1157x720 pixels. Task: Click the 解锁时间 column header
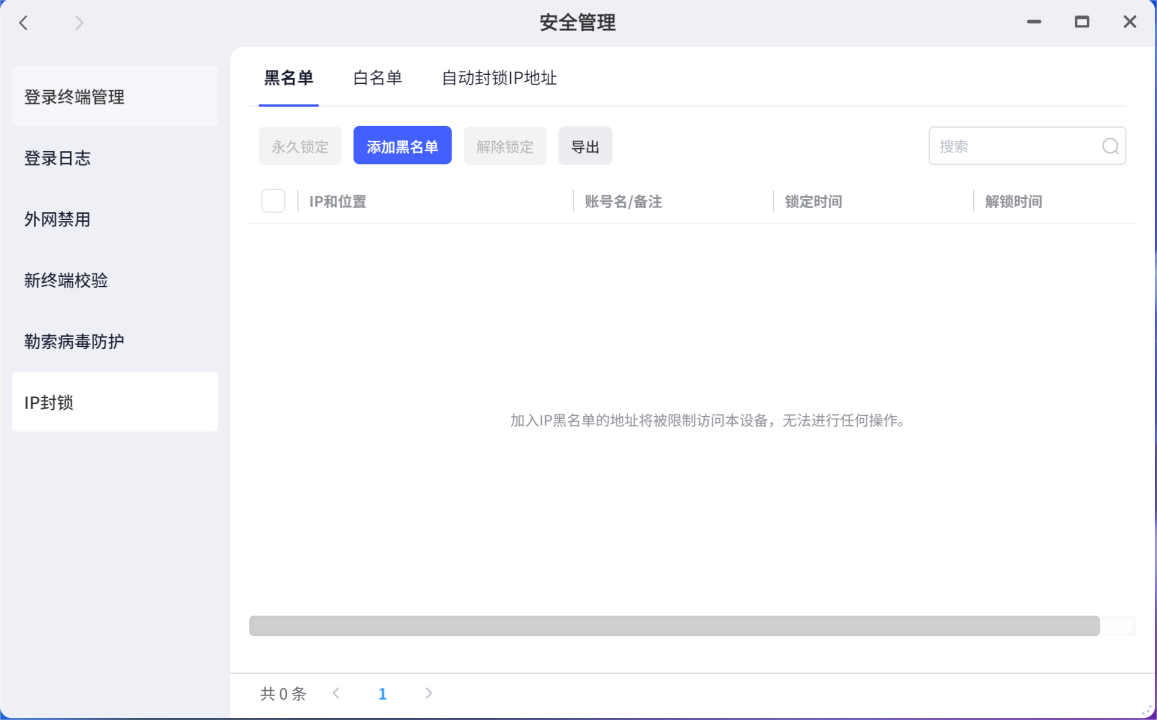(1013, 201)
